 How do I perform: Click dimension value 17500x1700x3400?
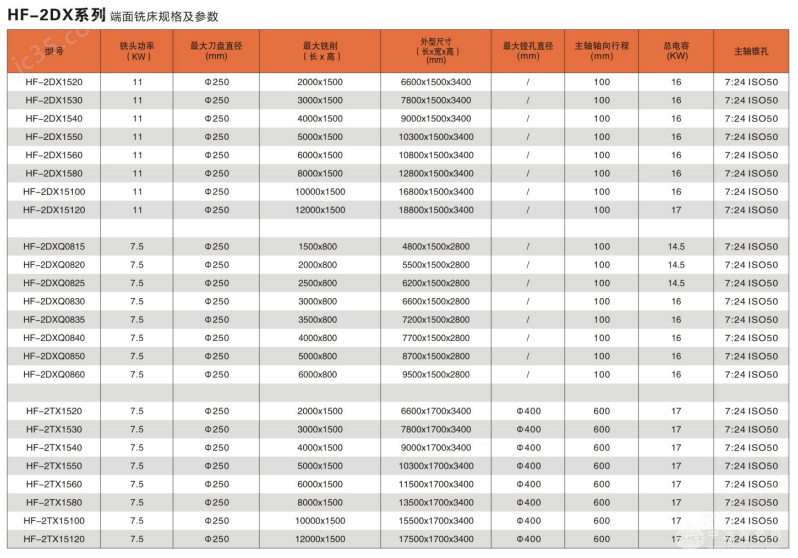click(x=436, y=539)
